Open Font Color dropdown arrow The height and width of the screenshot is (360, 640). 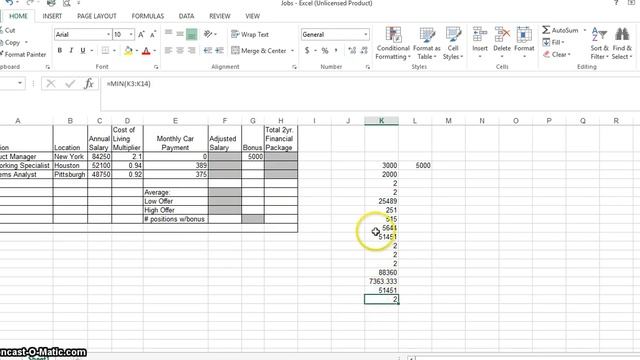tap(155, 51)
